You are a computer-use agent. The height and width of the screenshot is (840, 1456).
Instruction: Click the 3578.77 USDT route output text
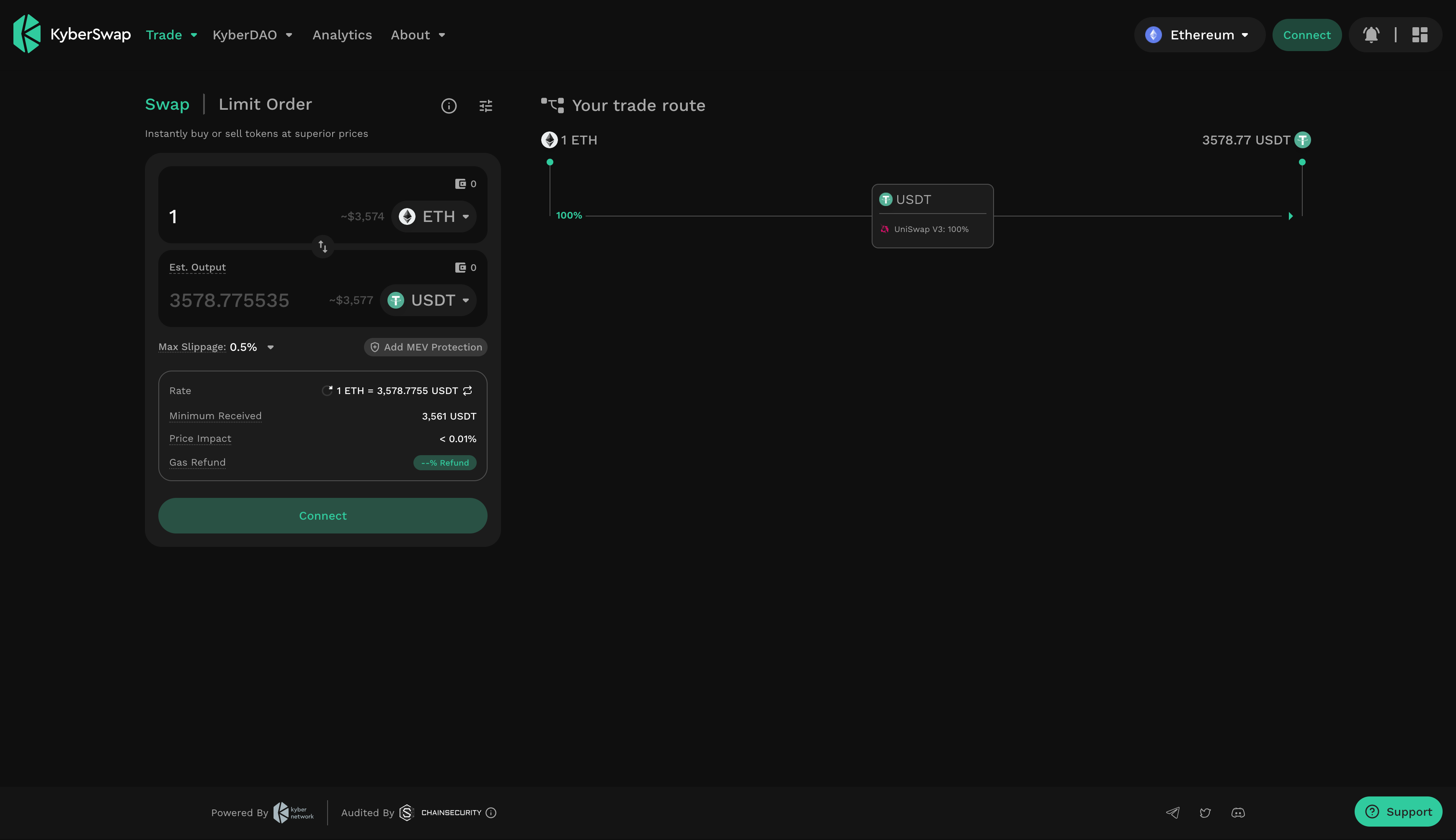[x=1246, y=140]
